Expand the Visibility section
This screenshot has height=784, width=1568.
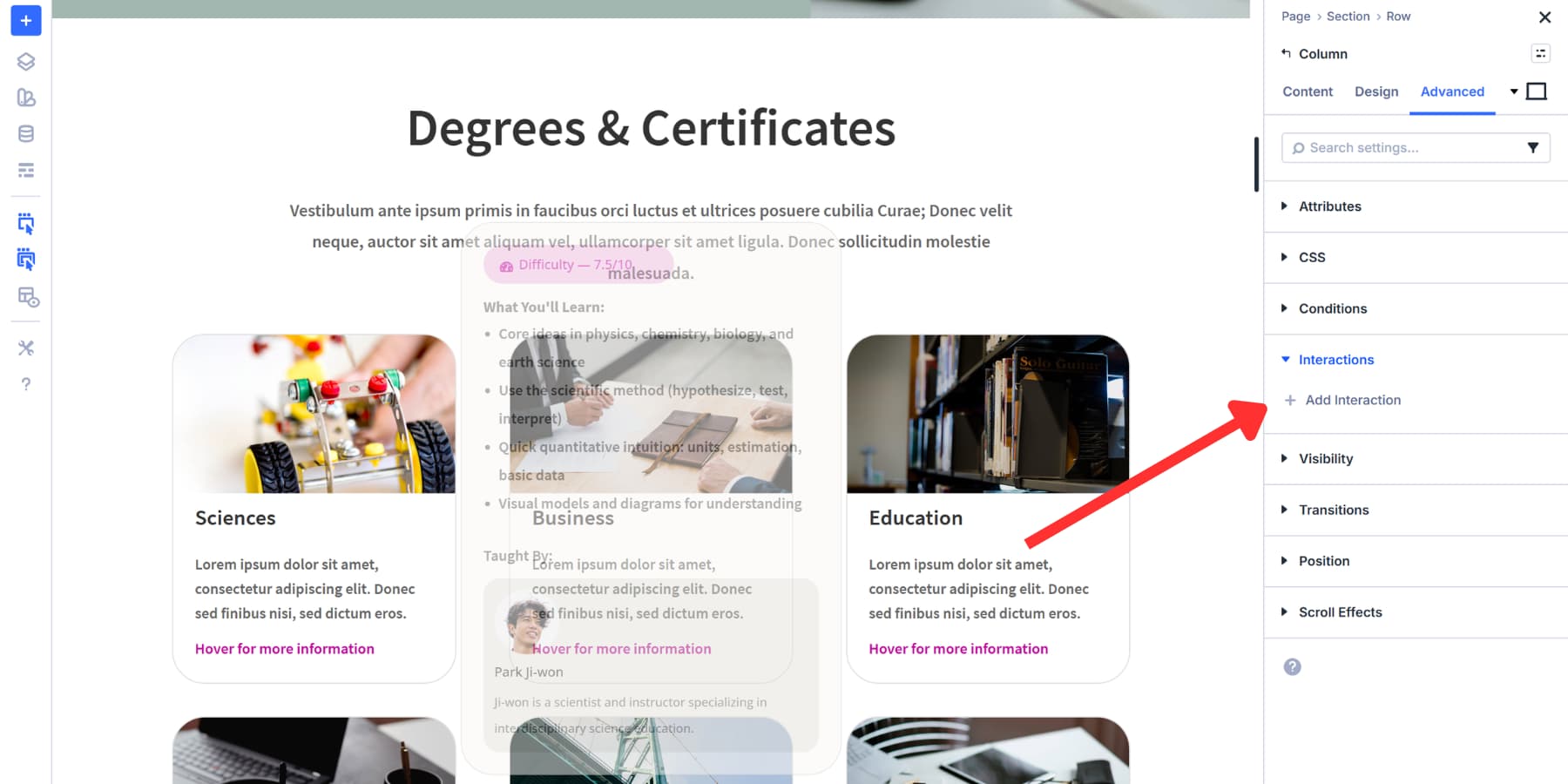1326,458
